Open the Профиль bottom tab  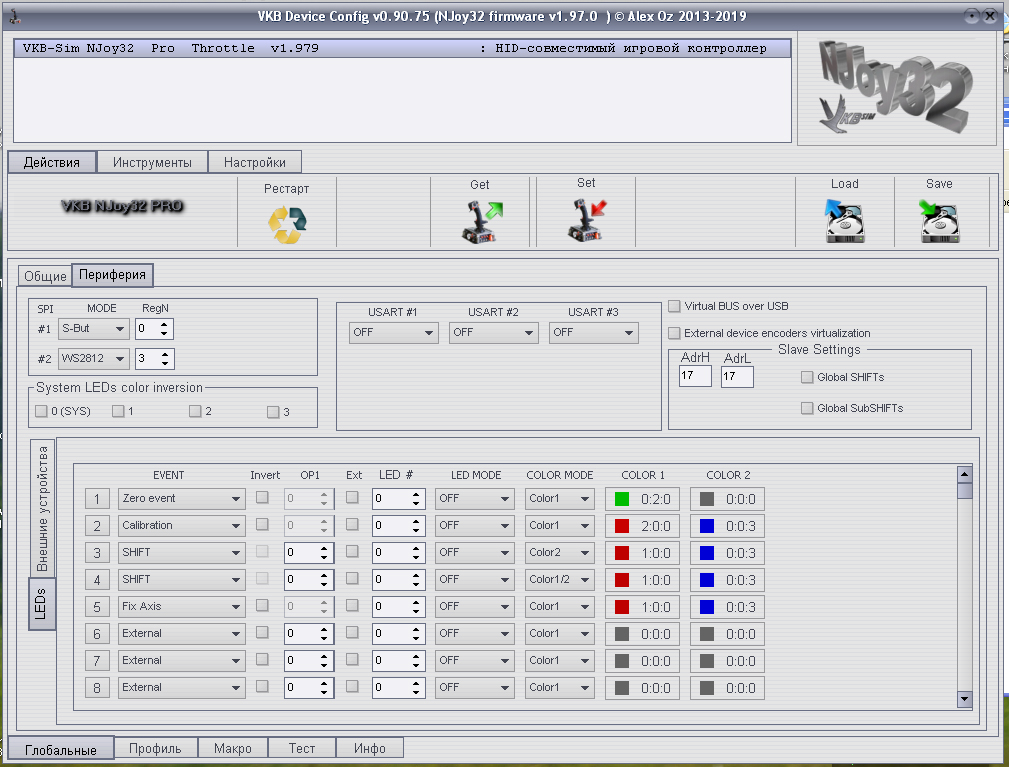click(155, 748)
